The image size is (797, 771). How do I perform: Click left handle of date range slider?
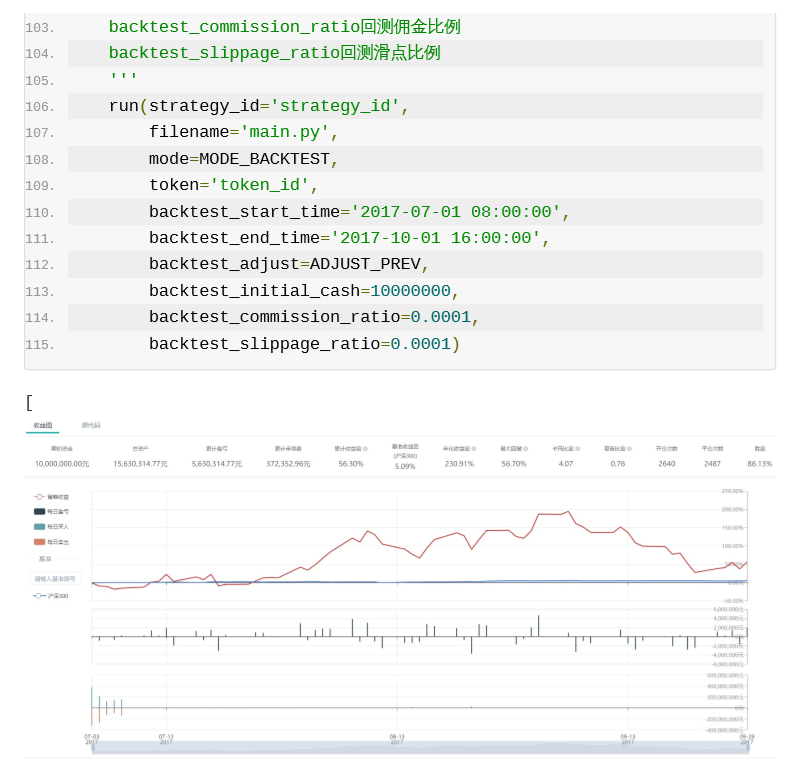[92, 749]
